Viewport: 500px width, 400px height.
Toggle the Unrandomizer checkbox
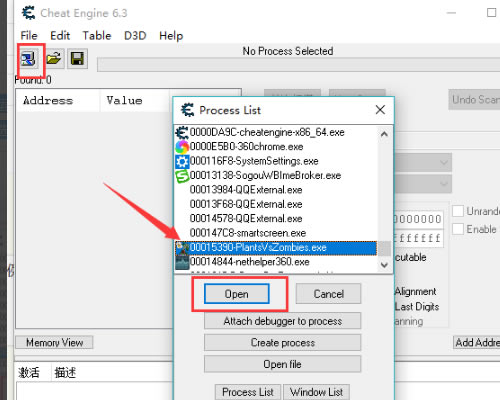(458, 211)
